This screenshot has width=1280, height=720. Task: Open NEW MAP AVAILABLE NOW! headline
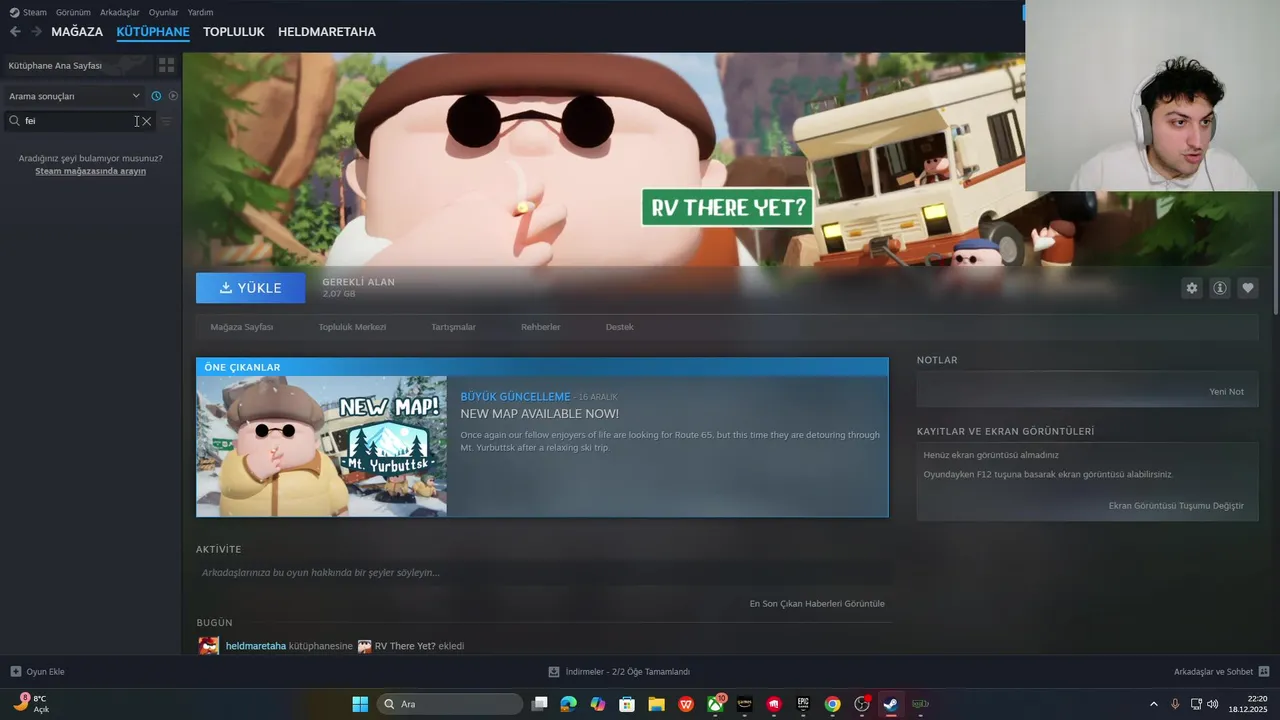pos(540,414)
